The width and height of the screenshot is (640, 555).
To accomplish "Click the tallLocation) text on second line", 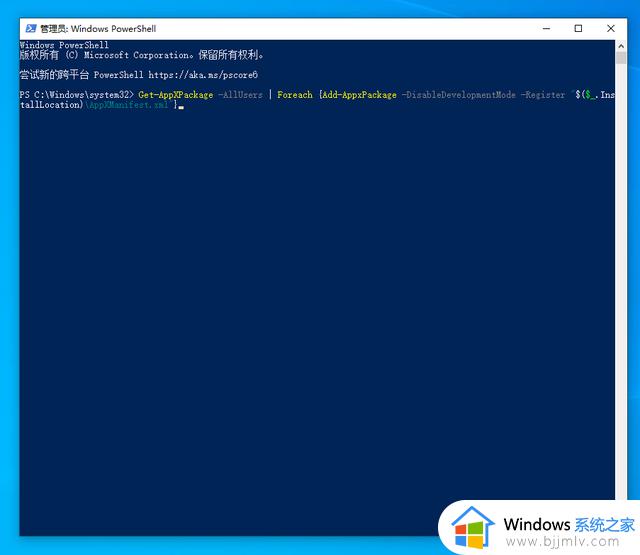I will pyautogui.click(x=52, y=105).
